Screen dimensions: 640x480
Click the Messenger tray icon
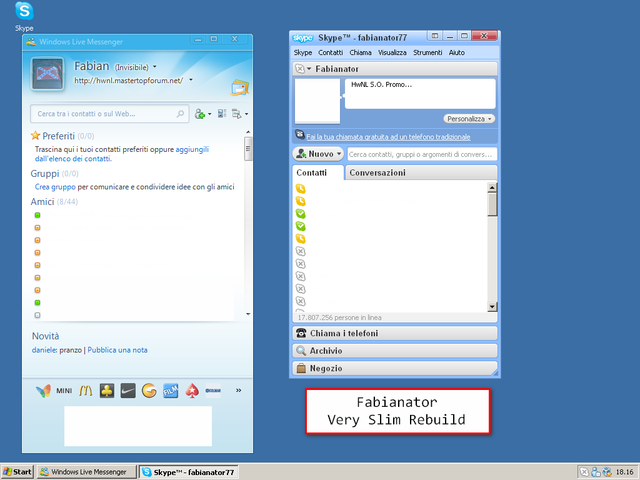pyautogui.click(x=596, y=472)
